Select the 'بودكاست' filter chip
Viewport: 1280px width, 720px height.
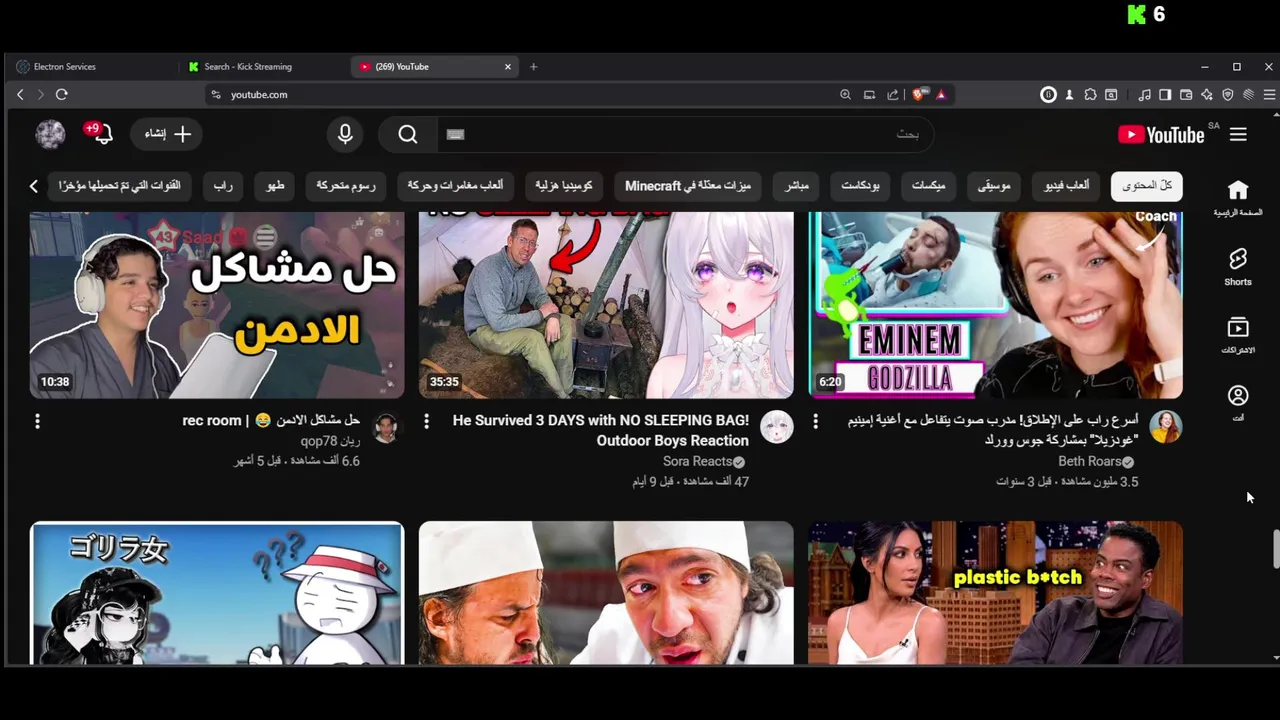tap(860, 186)
